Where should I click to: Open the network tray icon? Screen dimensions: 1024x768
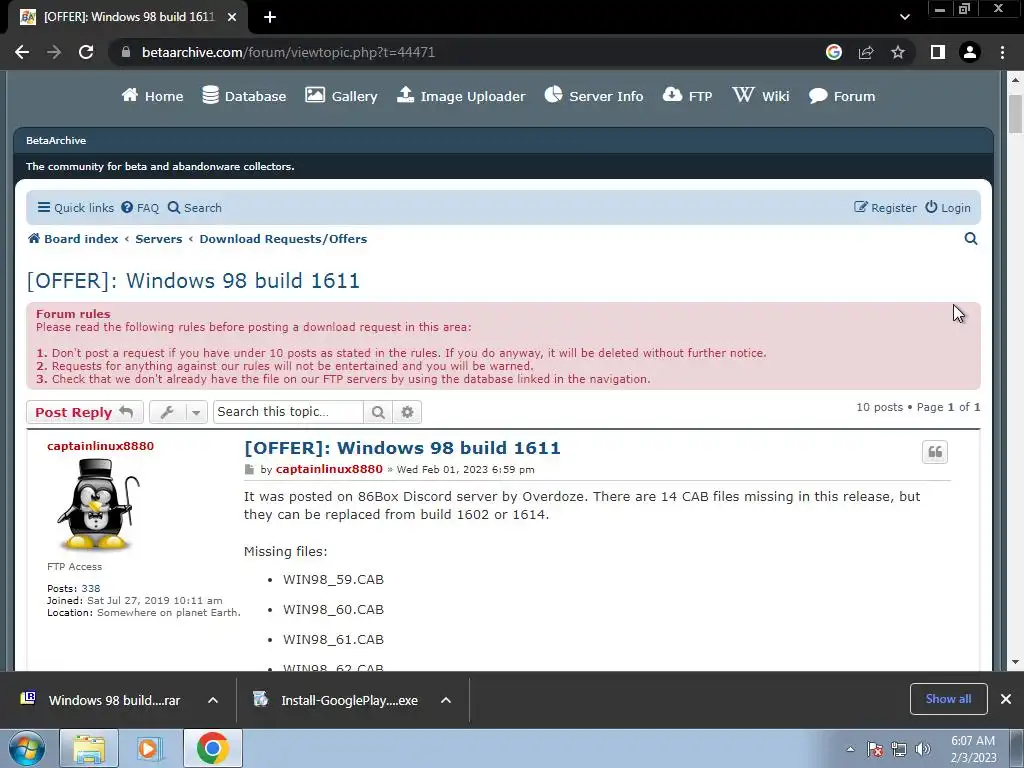coord(899,749)
